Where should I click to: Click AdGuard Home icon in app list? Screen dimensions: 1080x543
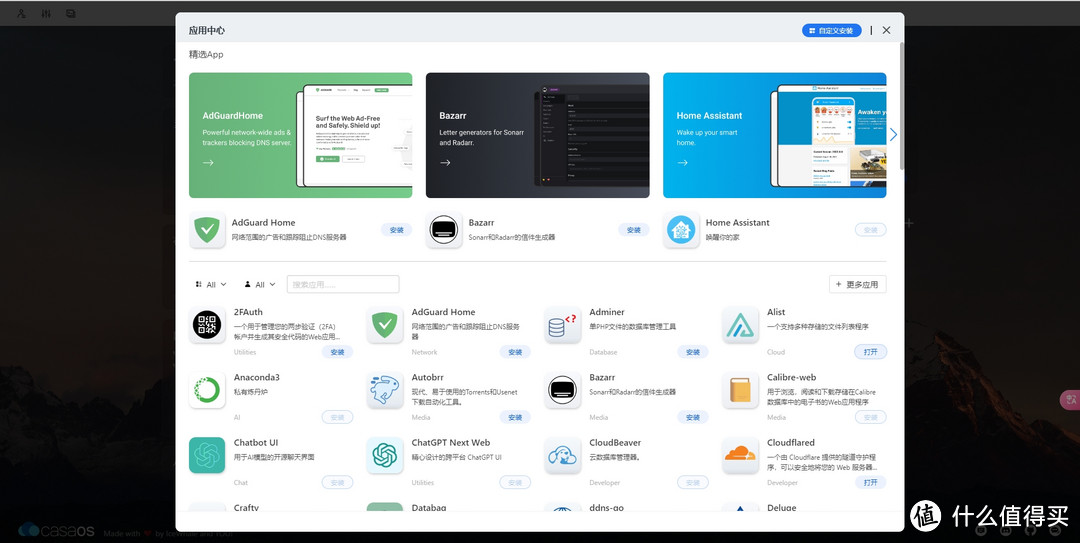point(384,325)
